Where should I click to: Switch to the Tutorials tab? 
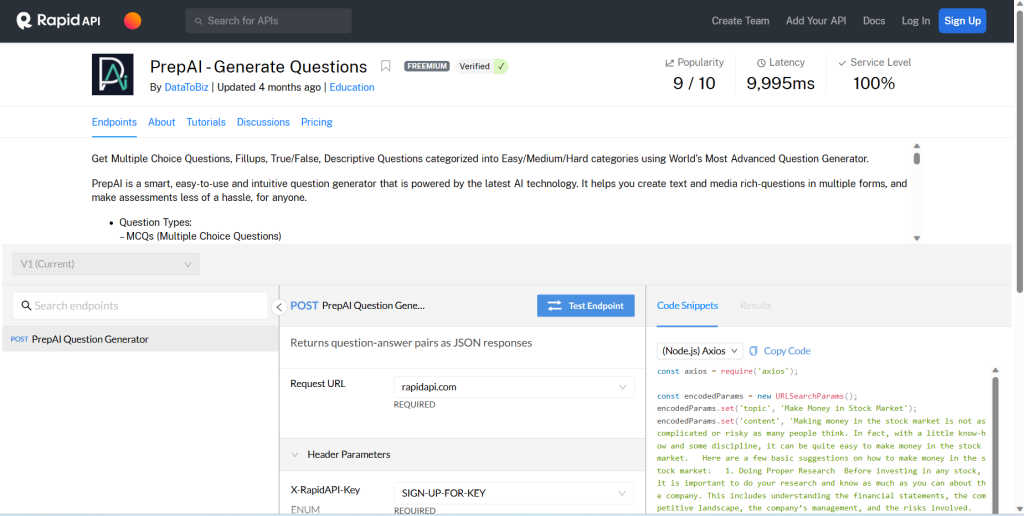pos(206,122)
